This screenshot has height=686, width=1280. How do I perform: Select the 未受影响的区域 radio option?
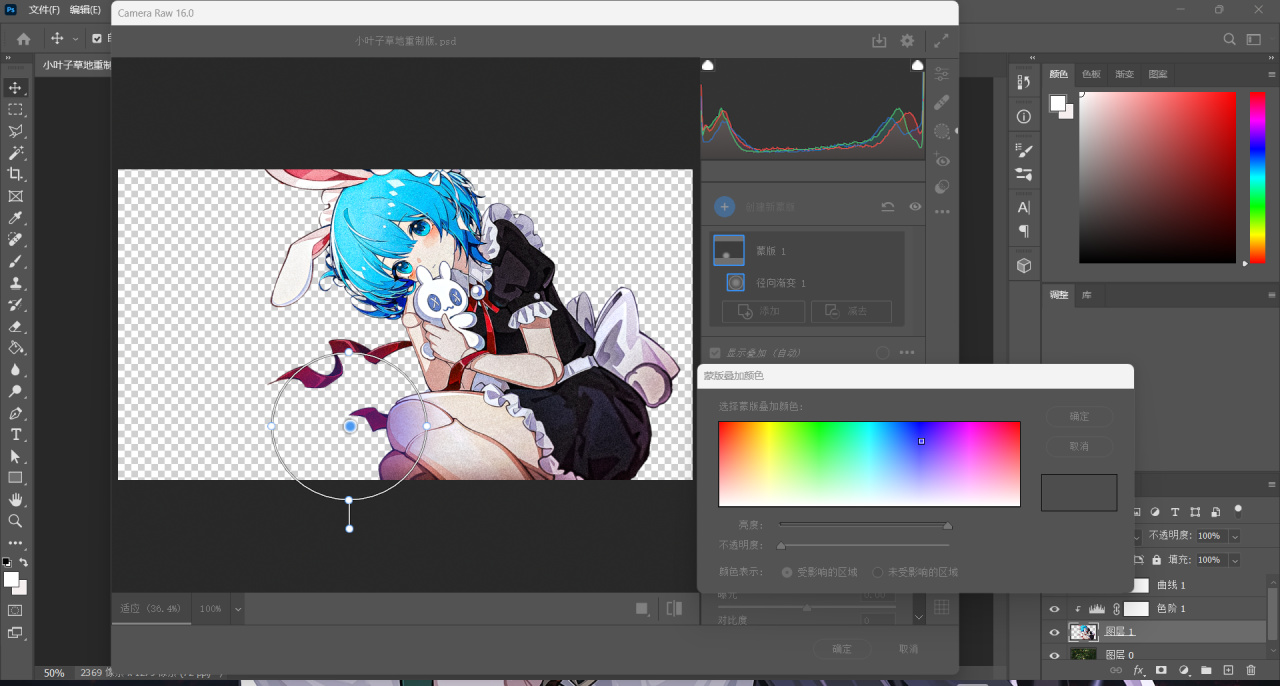pos(878,572)
